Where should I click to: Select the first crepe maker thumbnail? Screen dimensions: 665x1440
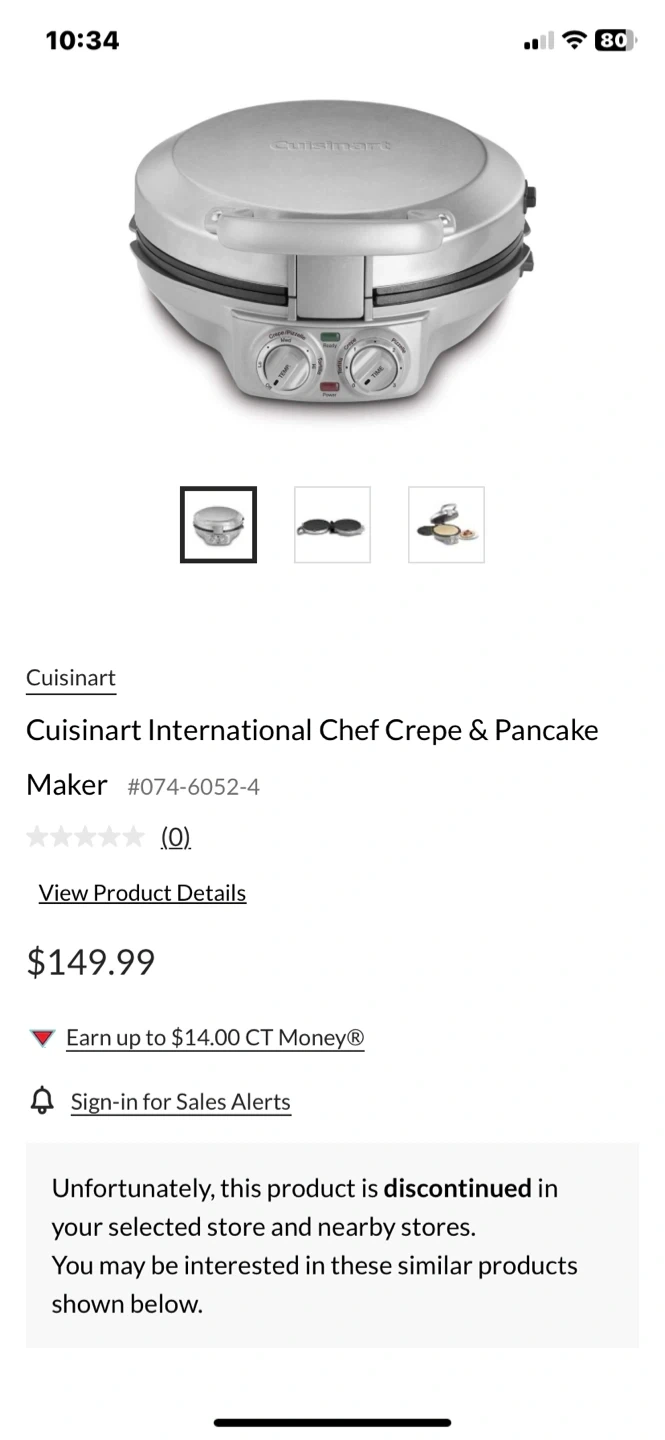coord(218,525)
